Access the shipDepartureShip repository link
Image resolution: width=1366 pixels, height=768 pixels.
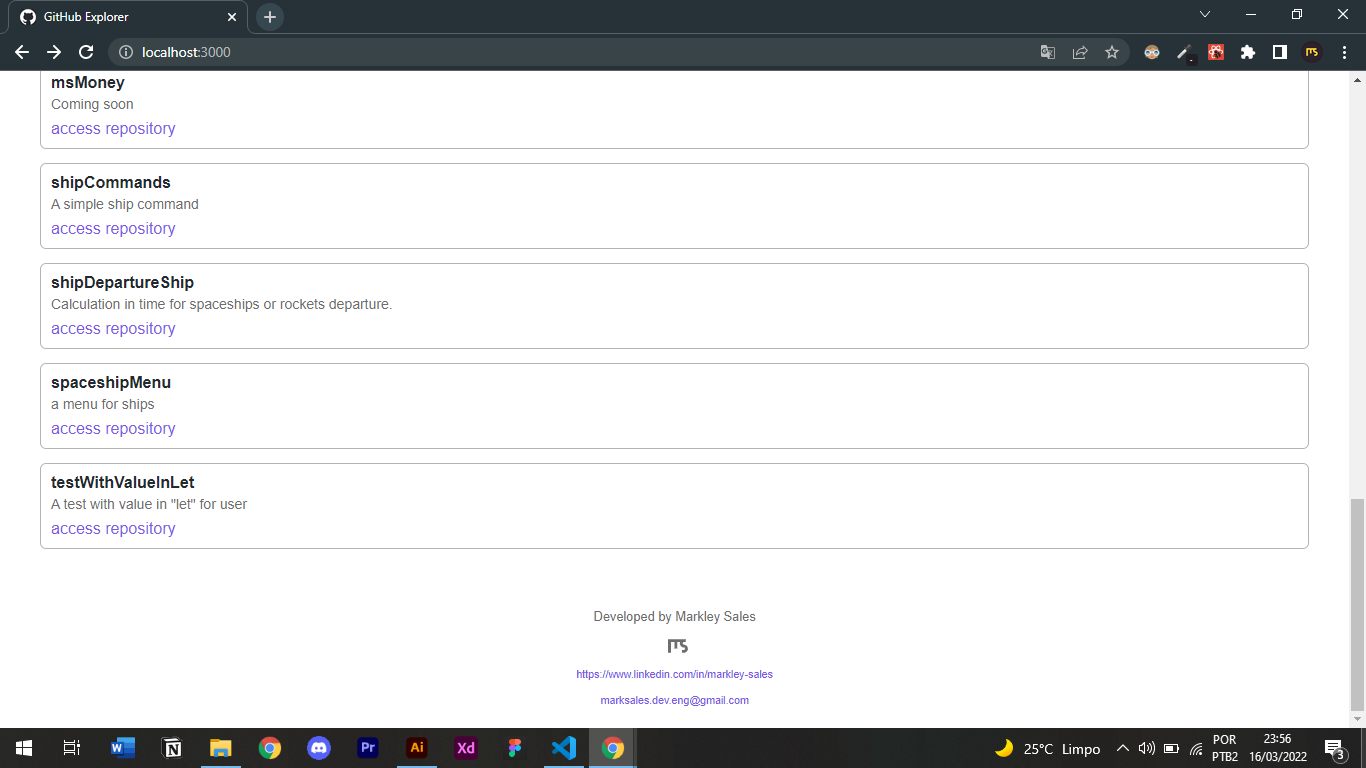tap(113, 328)
